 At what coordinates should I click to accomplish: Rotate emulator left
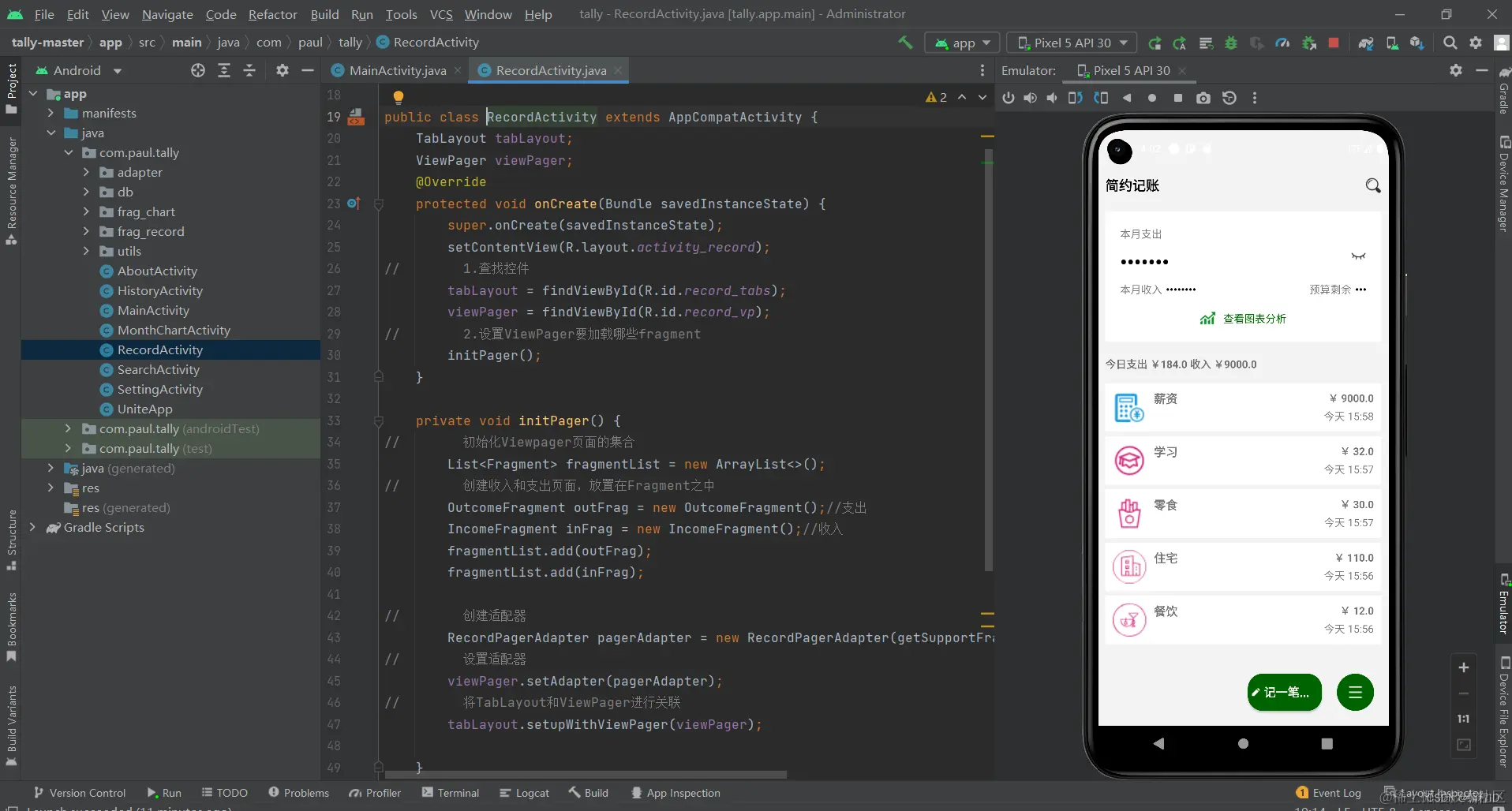[1075, 98]
